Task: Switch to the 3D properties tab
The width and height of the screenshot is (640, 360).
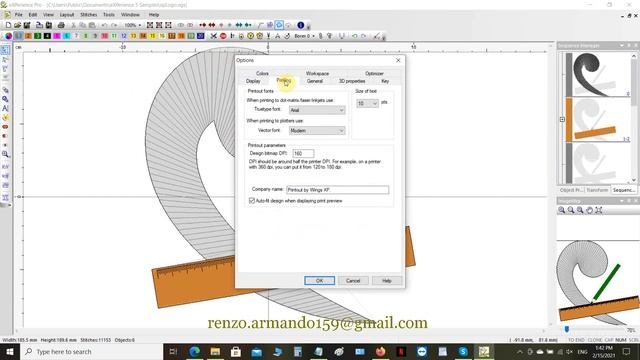Action: pyautogui.click(x=352, y=81)
